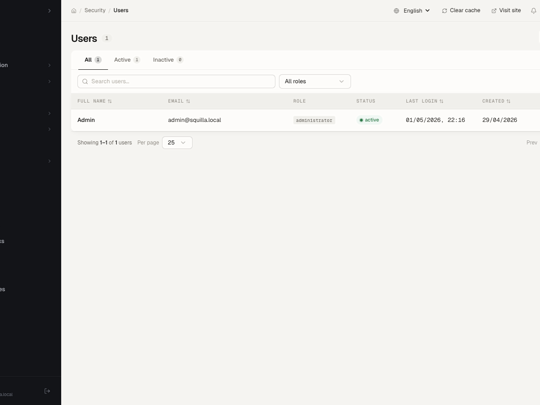Select the magnifier icon in the search box
This screenshot has height=405, width=540.
pyautogui.click(x=85, y=82)
